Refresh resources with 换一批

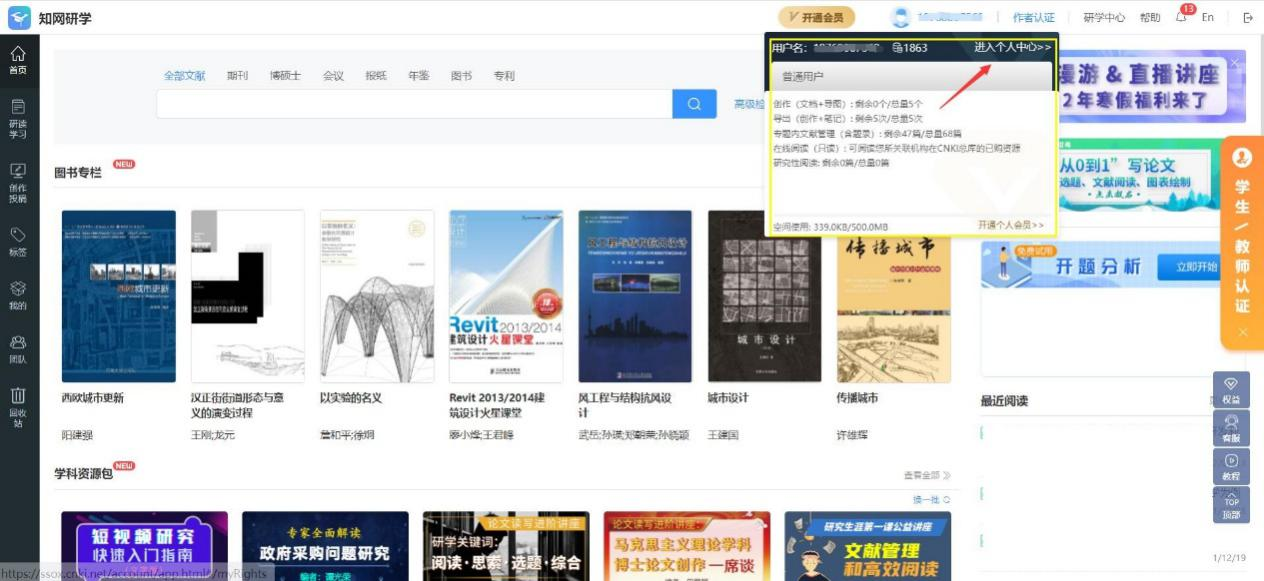[x=931, y=499]
